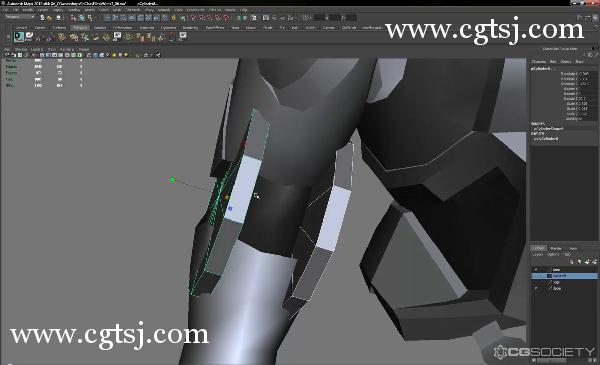
Task: Select the blue highlighted layer row
Action: [x=564, y=276]
